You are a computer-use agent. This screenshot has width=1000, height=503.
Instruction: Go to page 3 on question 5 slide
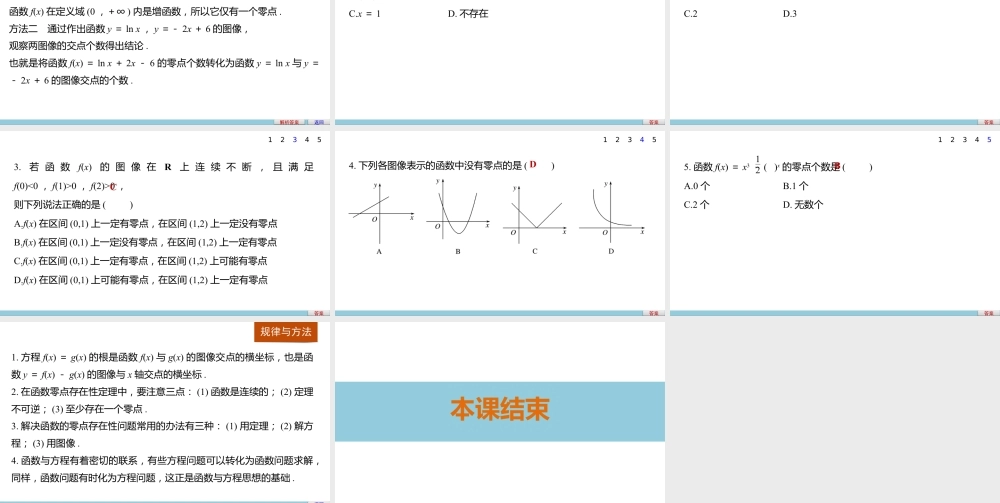click(965, 140)
